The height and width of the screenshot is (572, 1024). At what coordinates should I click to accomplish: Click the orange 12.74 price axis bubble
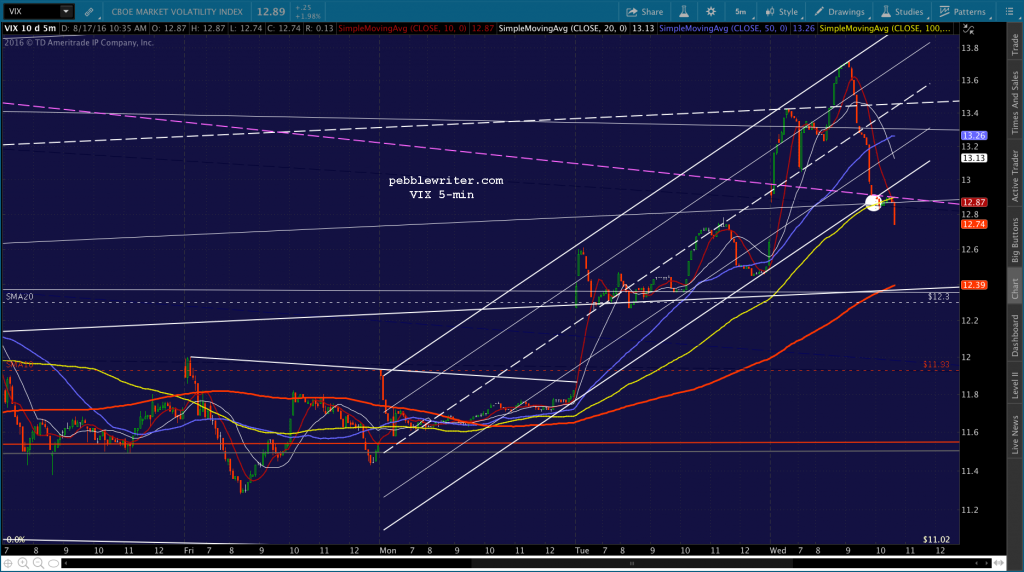pyautogui.click(x=974, y=224)
